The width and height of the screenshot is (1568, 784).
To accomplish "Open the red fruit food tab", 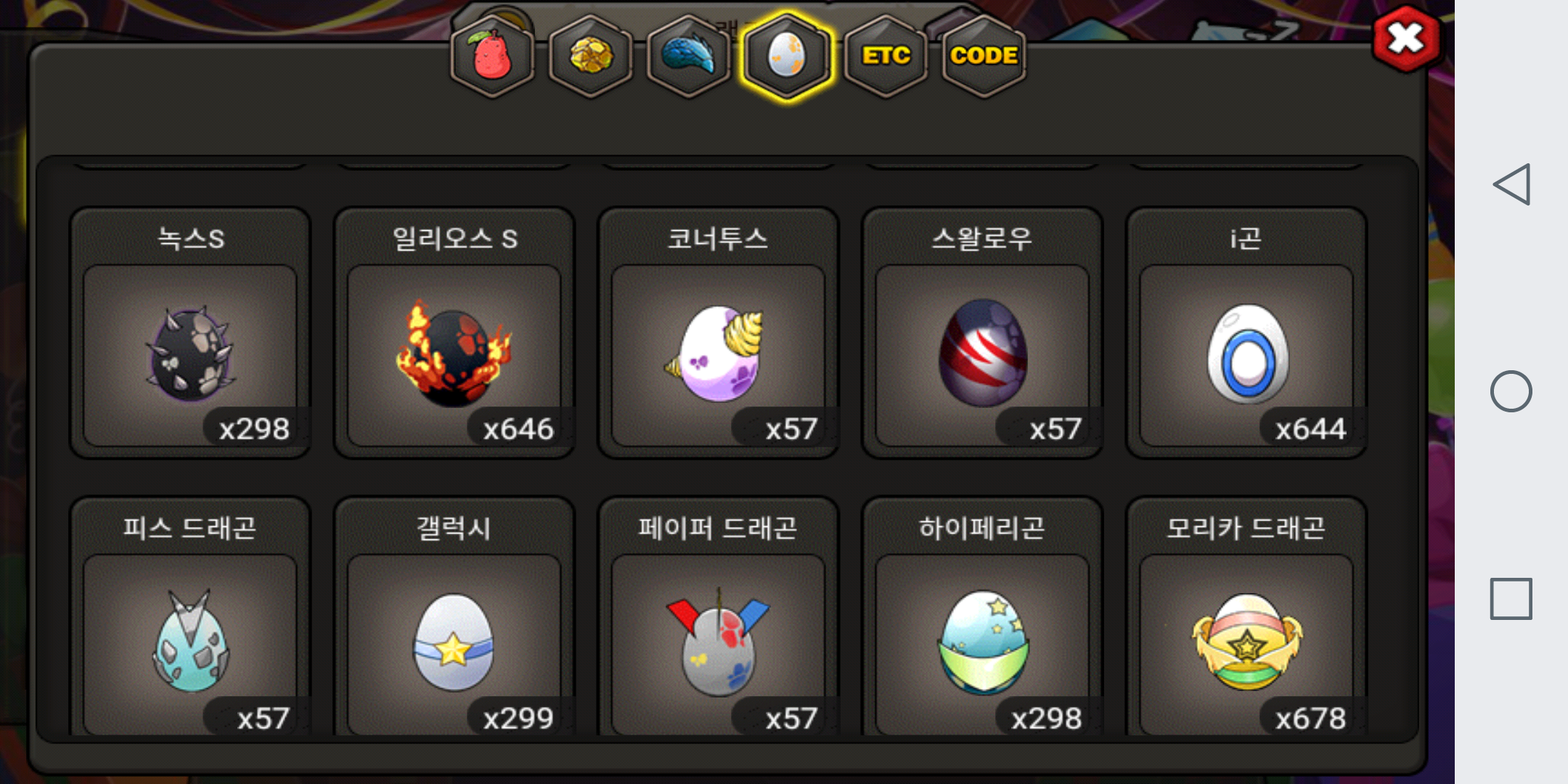I will tap(492, 56).
